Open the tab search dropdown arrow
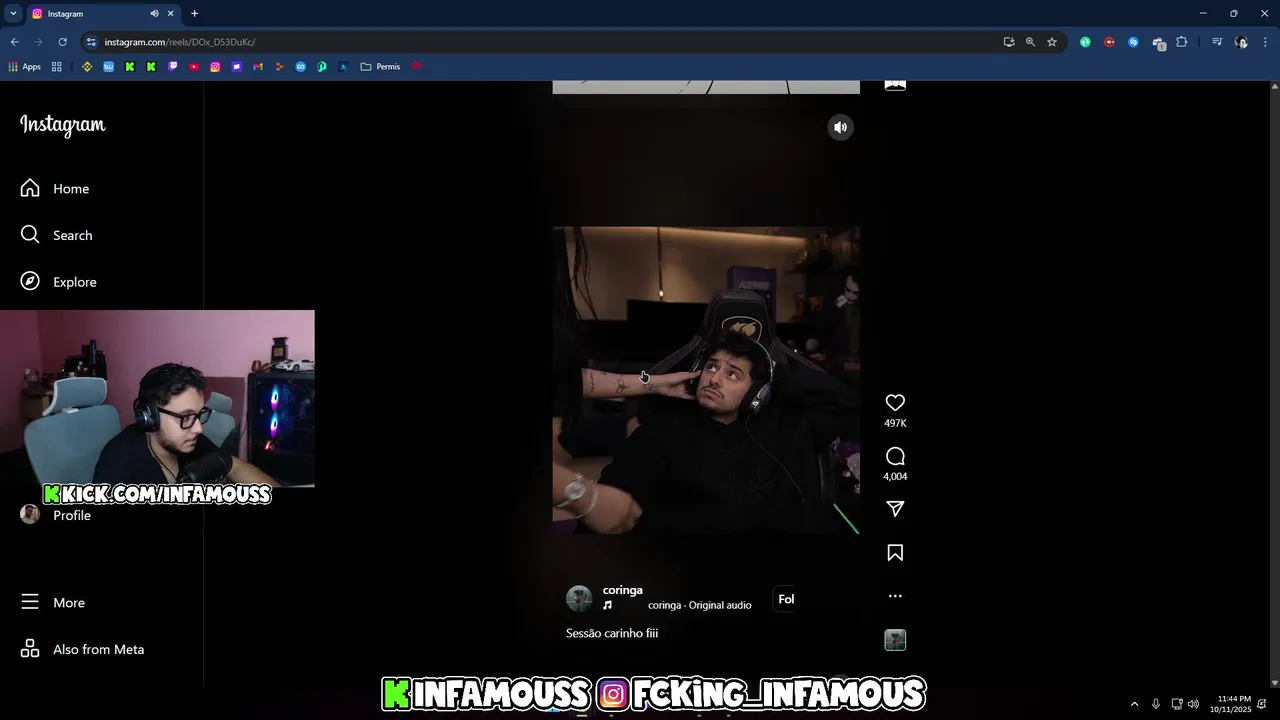This screenshot has height=720, width=1280. click(x=13, y=13)
